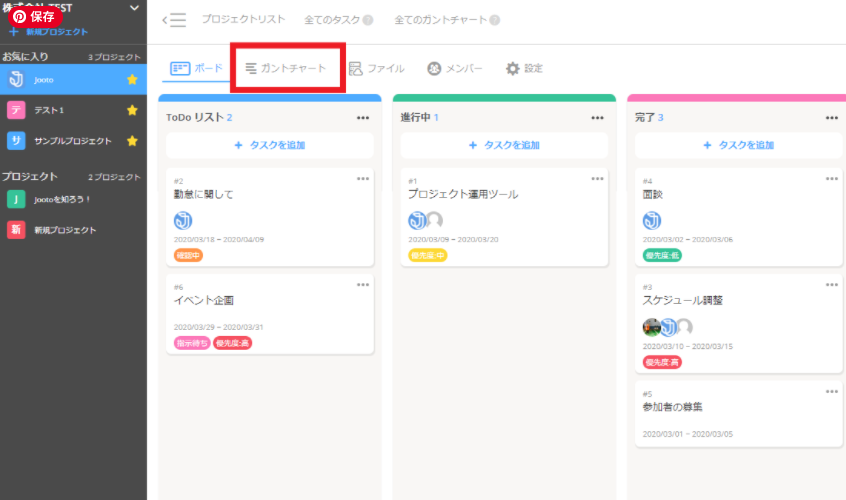The height and width of the screenshot is (500, 846).
Task: Click 新規プロジェクト plus link in sidebar
Action: [48, 32]
